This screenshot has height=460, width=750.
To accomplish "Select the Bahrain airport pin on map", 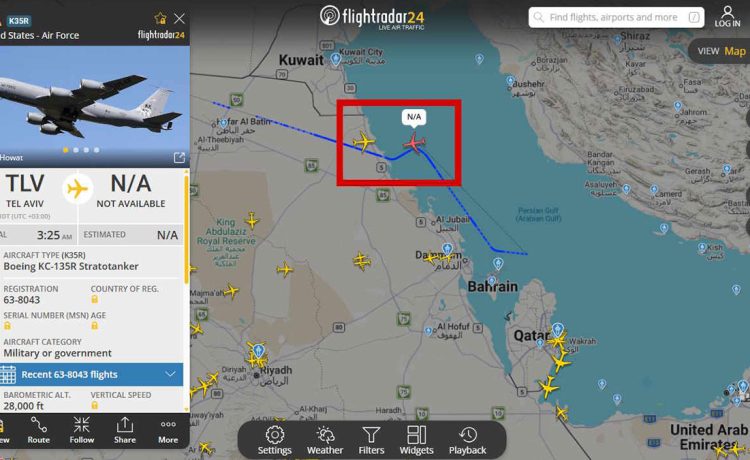I will point(498,263).
